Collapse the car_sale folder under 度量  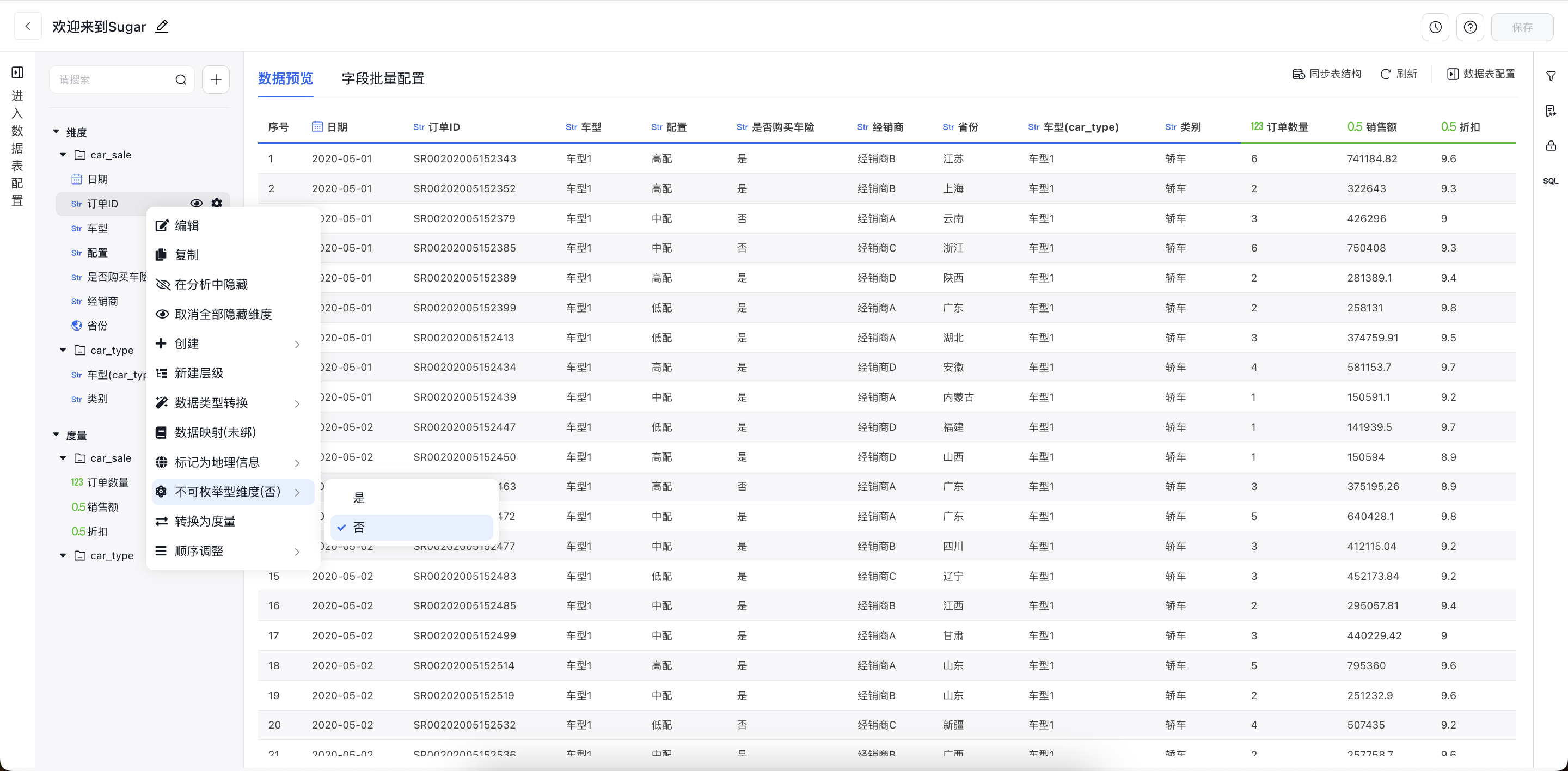pyautogui.click(x=63, y=457)
